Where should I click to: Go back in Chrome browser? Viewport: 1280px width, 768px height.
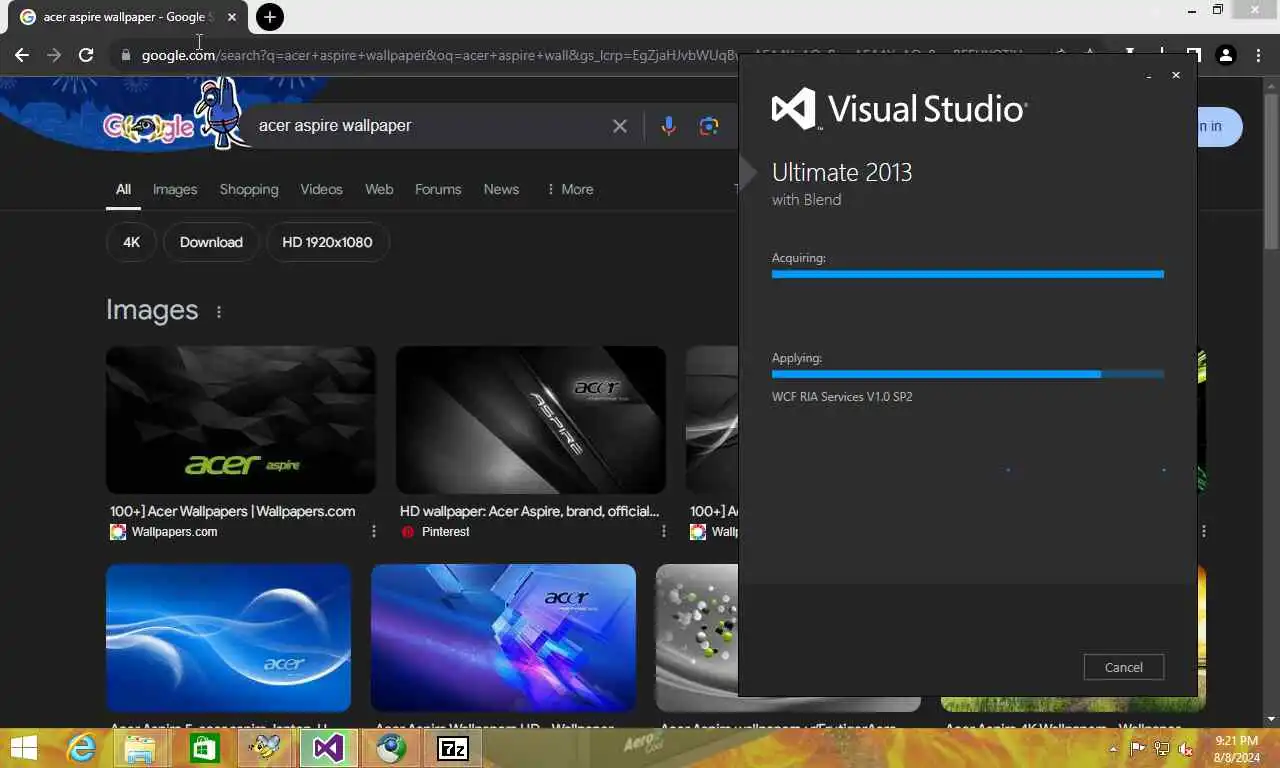(22, 55)
